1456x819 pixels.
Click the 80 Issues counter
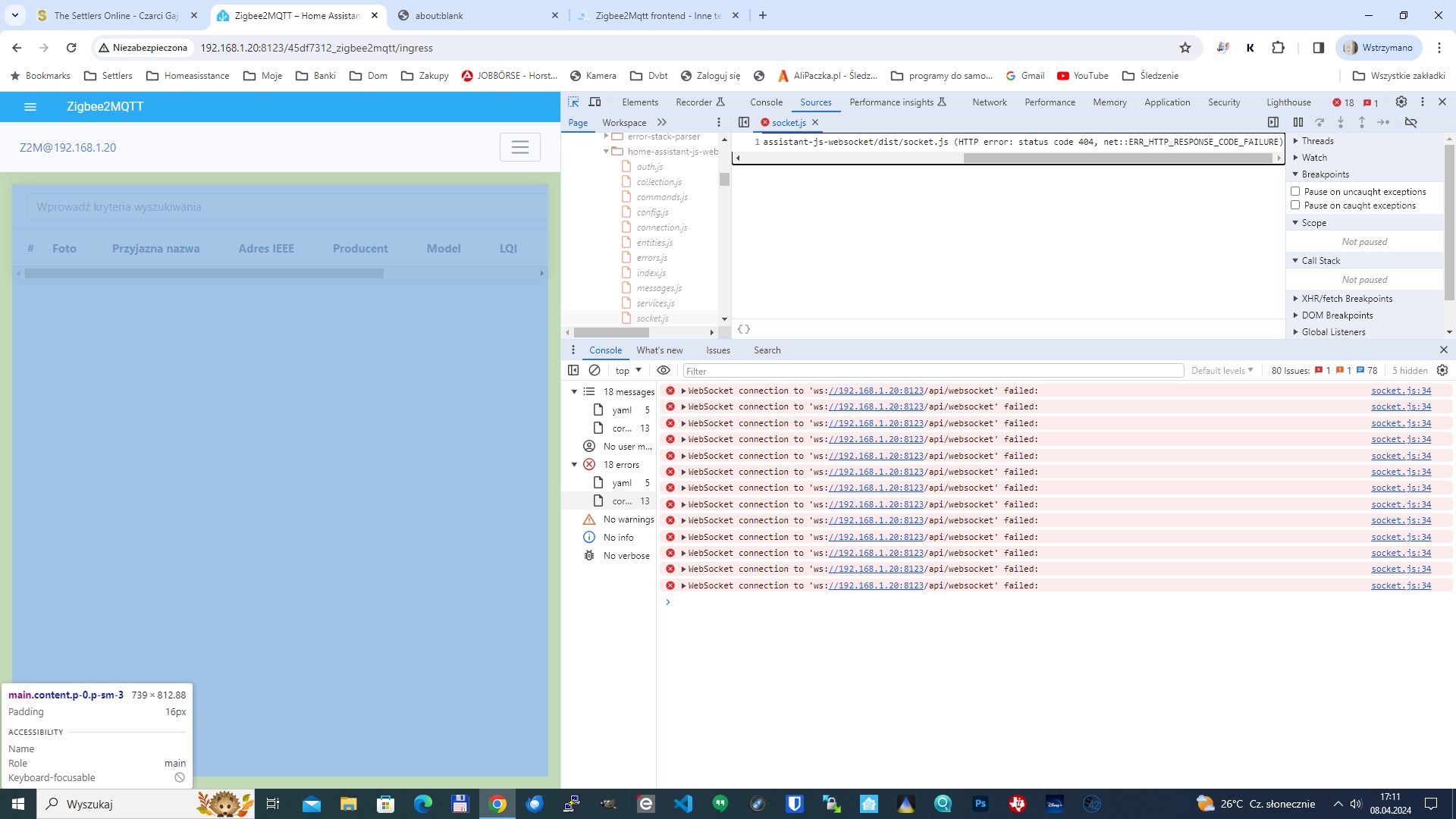(1324, 371)
